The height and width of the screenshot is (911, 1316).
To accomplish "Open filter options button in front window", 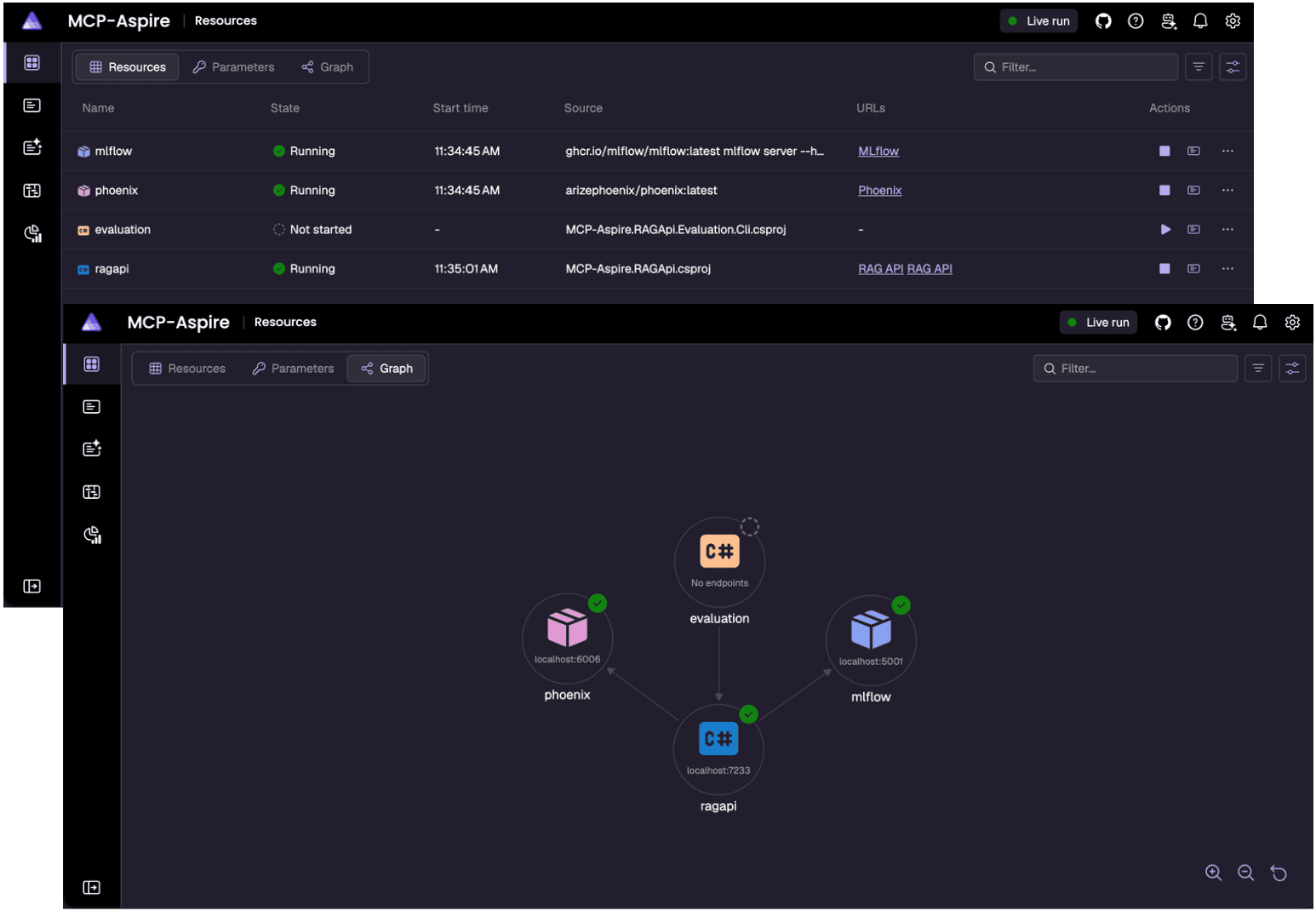I will pos(1258,369).
